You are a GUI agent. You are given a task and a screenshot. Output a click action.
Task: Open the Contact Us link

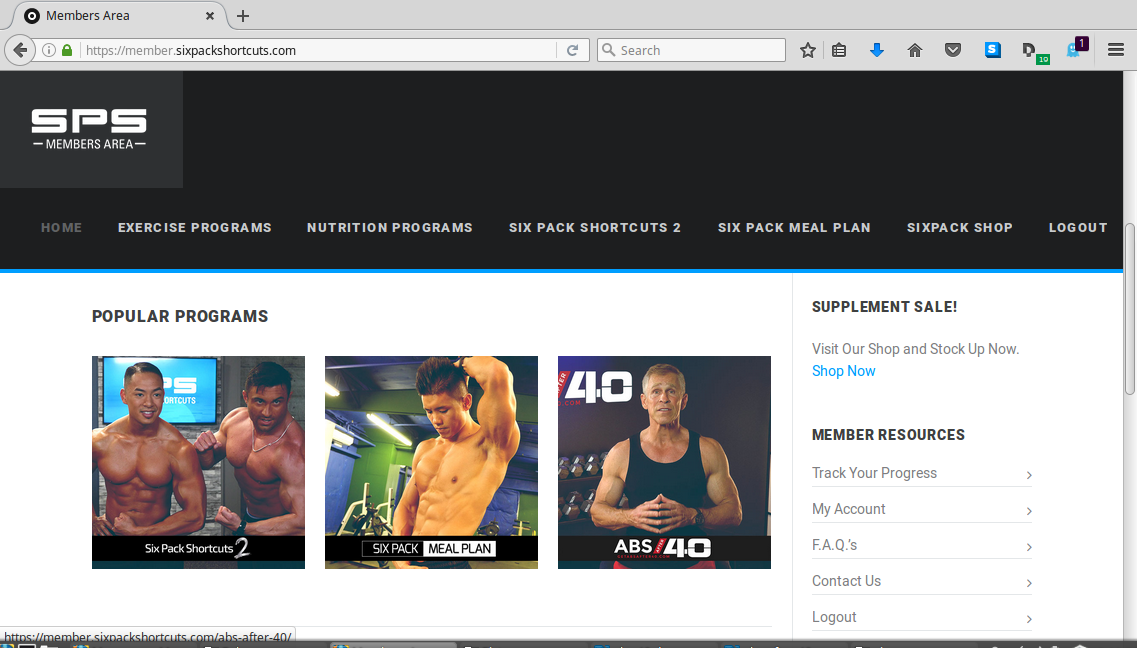coord(846,581)
